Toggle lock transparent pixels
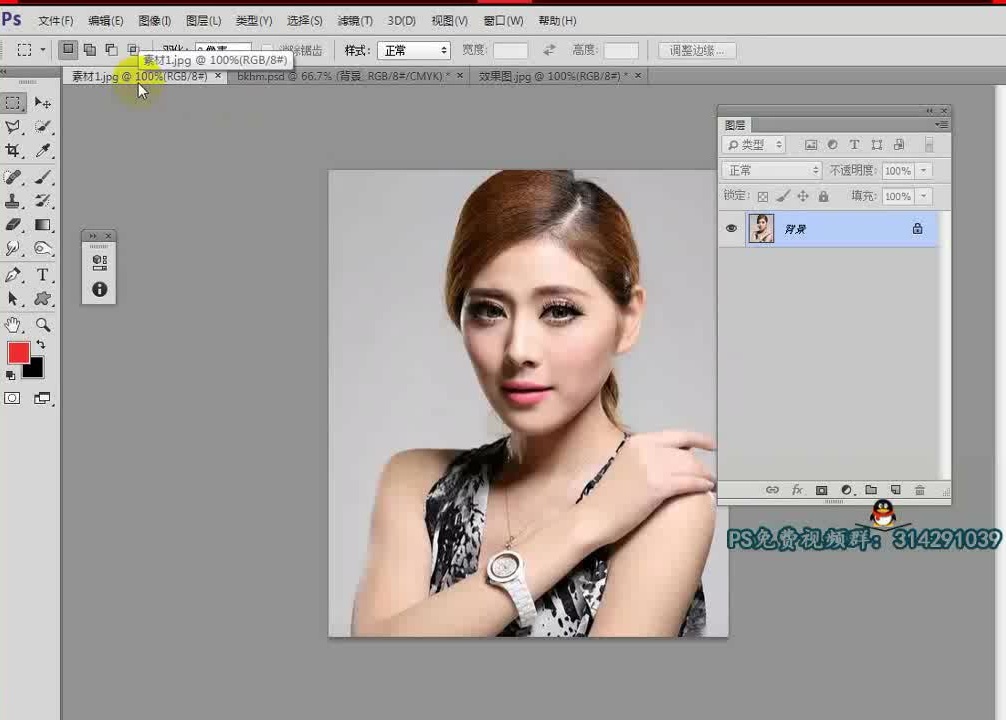Viewport: 1006px width, 720px height. [x=762, y=196]
